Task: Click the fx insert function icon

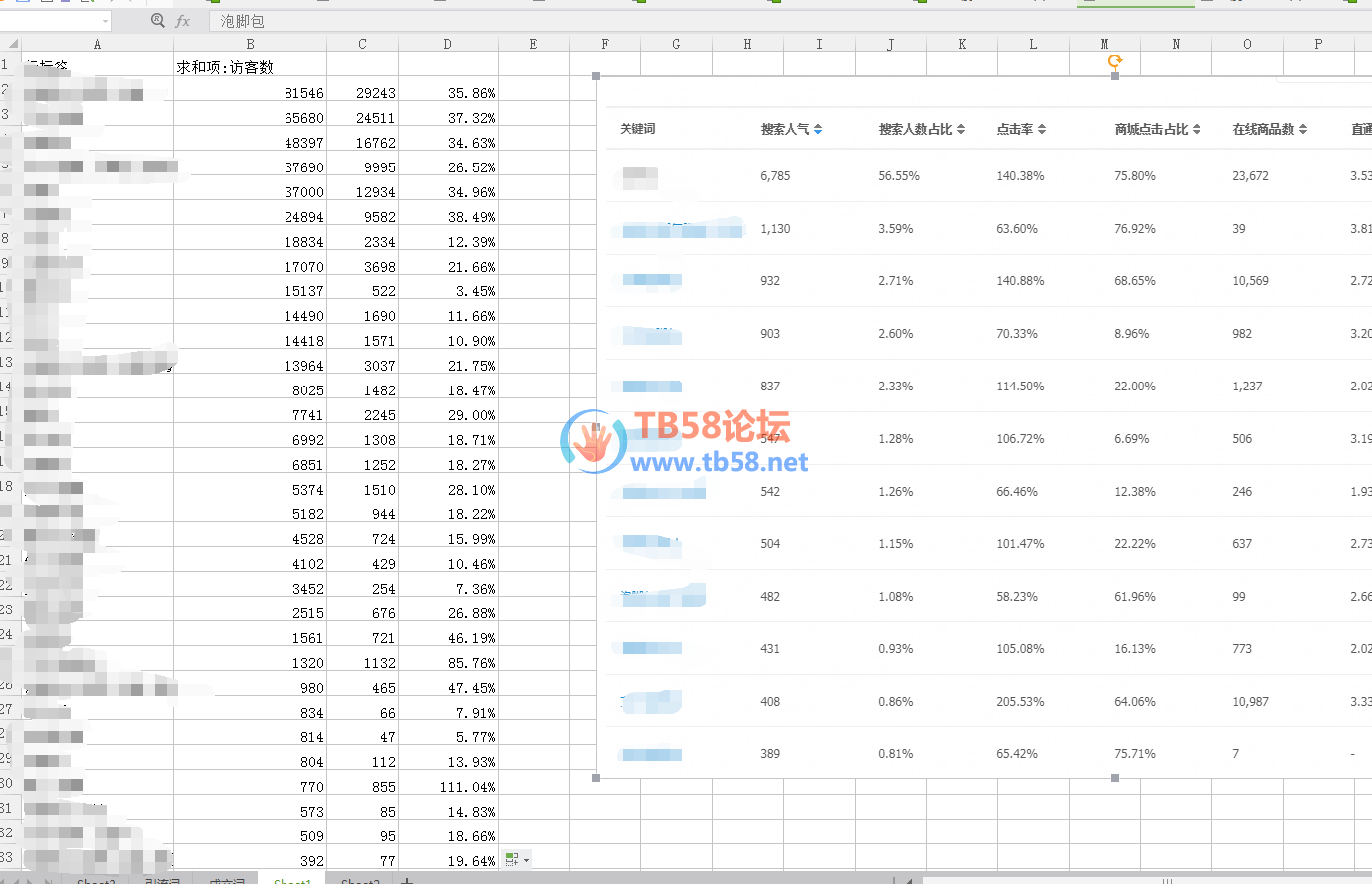Action: [x=183, y=21]
